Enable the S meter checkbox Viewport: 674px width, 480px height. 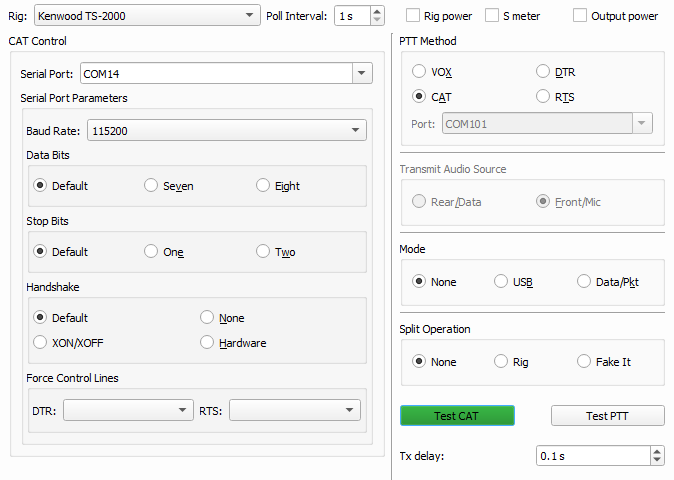pyautogui.click(x=491, y=16)
